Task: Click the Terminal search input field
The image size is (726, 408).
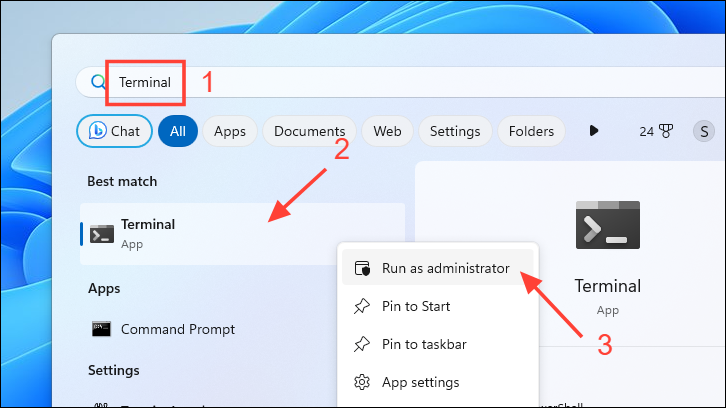Action: pyautogui.click(x=398, y=82)
